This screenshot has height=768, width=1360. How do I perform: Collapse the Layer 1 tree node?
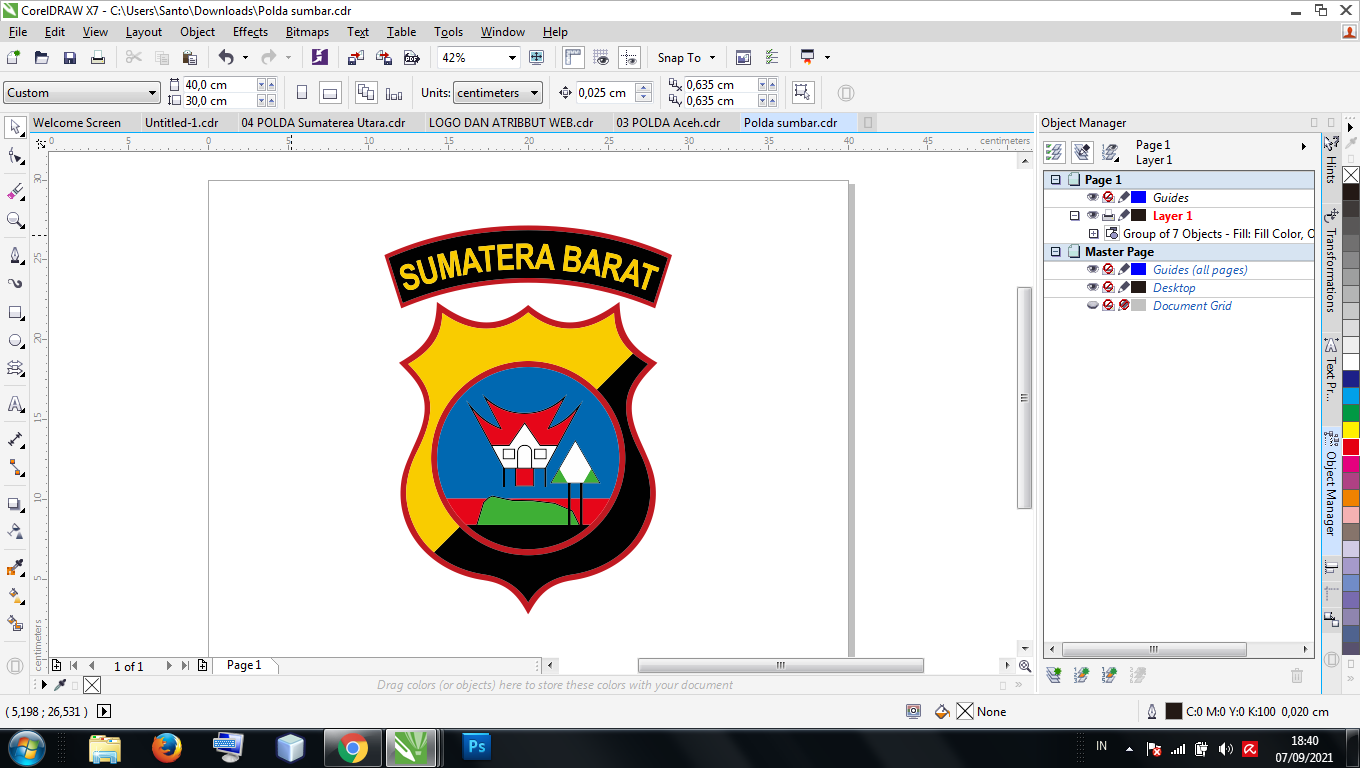point(1075,216)
